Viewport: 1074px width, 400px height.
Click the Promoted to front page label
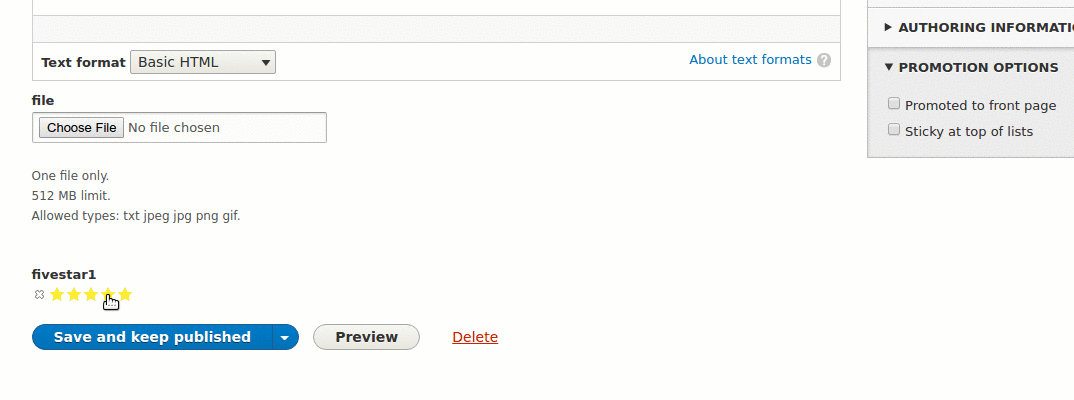(980, 105)
